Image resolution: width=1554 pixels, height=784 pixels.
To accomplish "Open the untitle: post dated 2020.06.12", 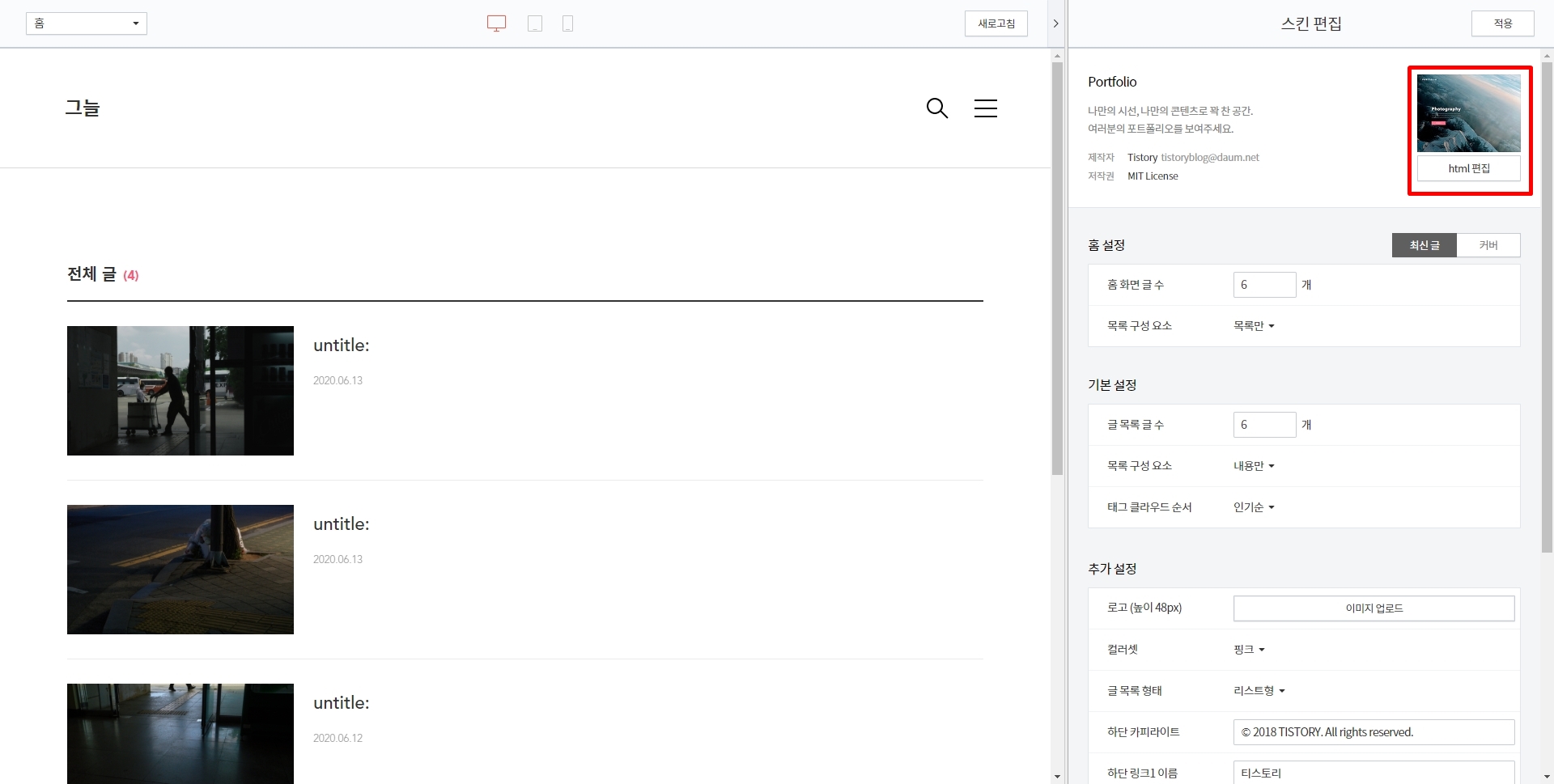I will point(341,703).
